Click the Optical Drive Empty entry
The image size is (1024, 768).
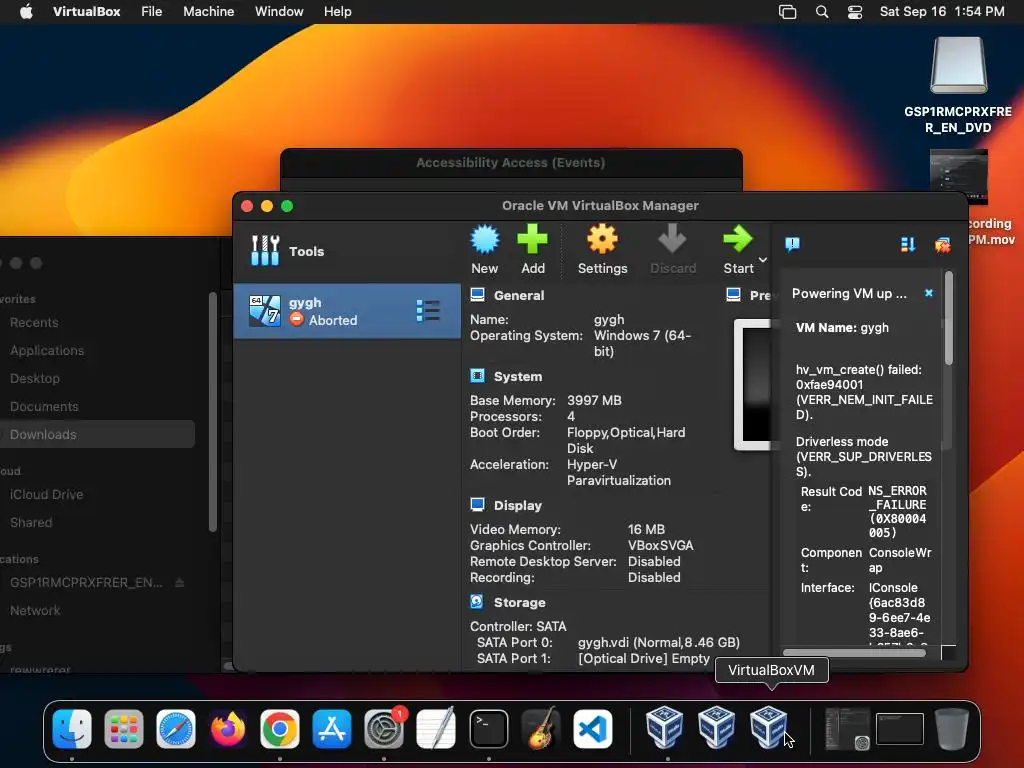pos(643,658)
